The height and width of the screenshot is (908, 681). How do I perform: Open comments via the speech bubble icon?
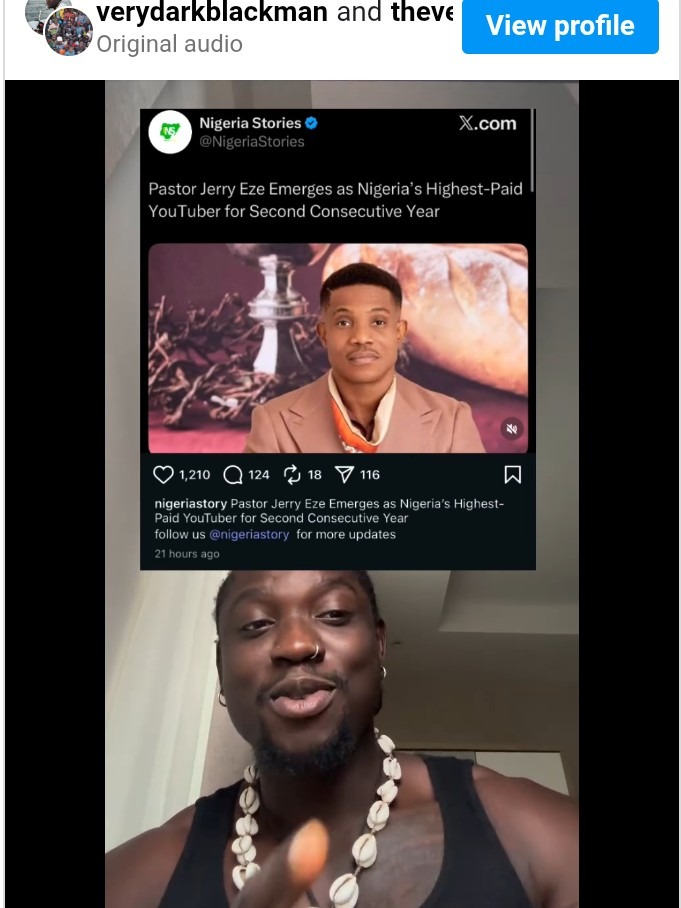pos(233,474)
